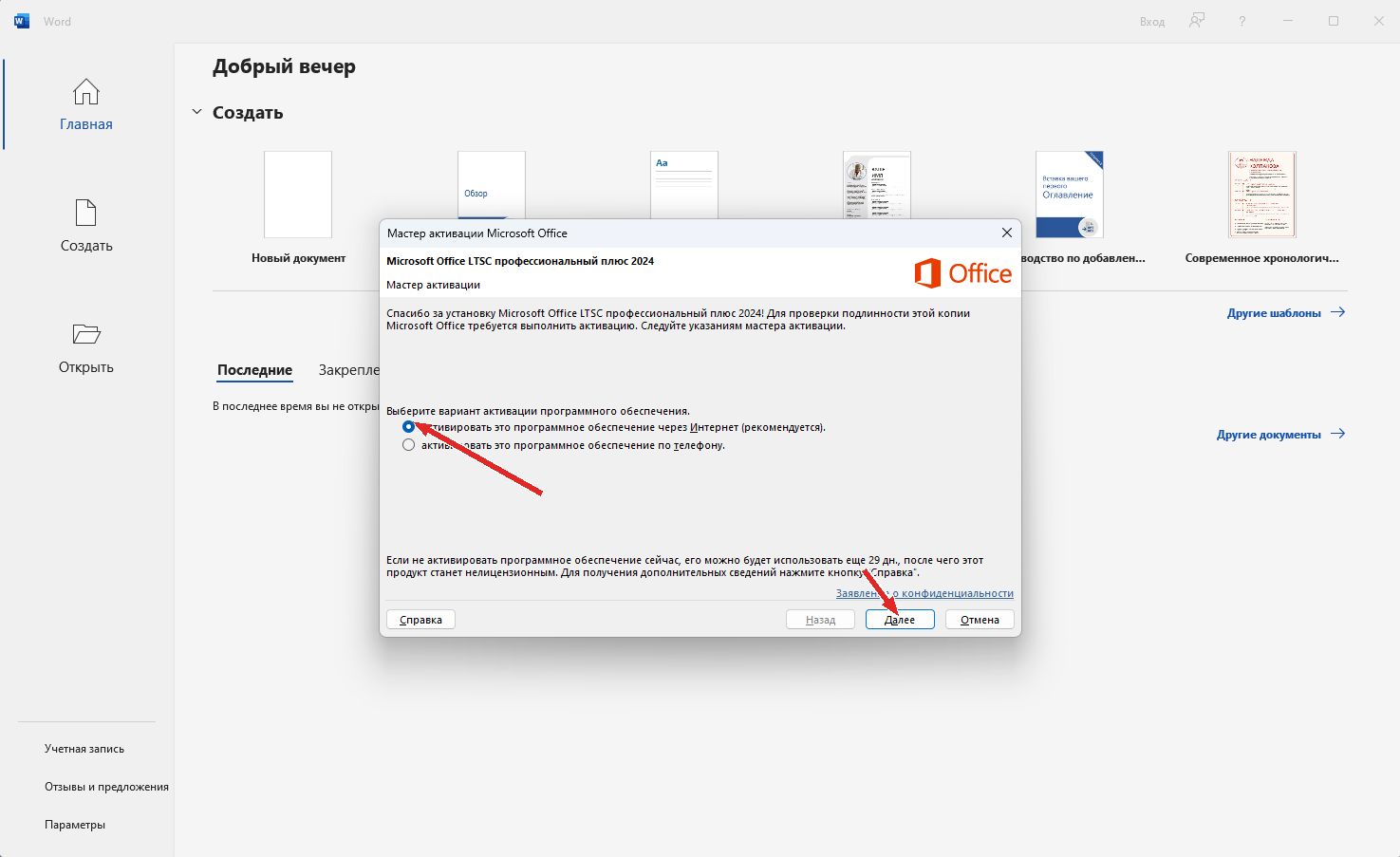
Task: Collapse the Создать section chevron
Action: pos(196,112)
